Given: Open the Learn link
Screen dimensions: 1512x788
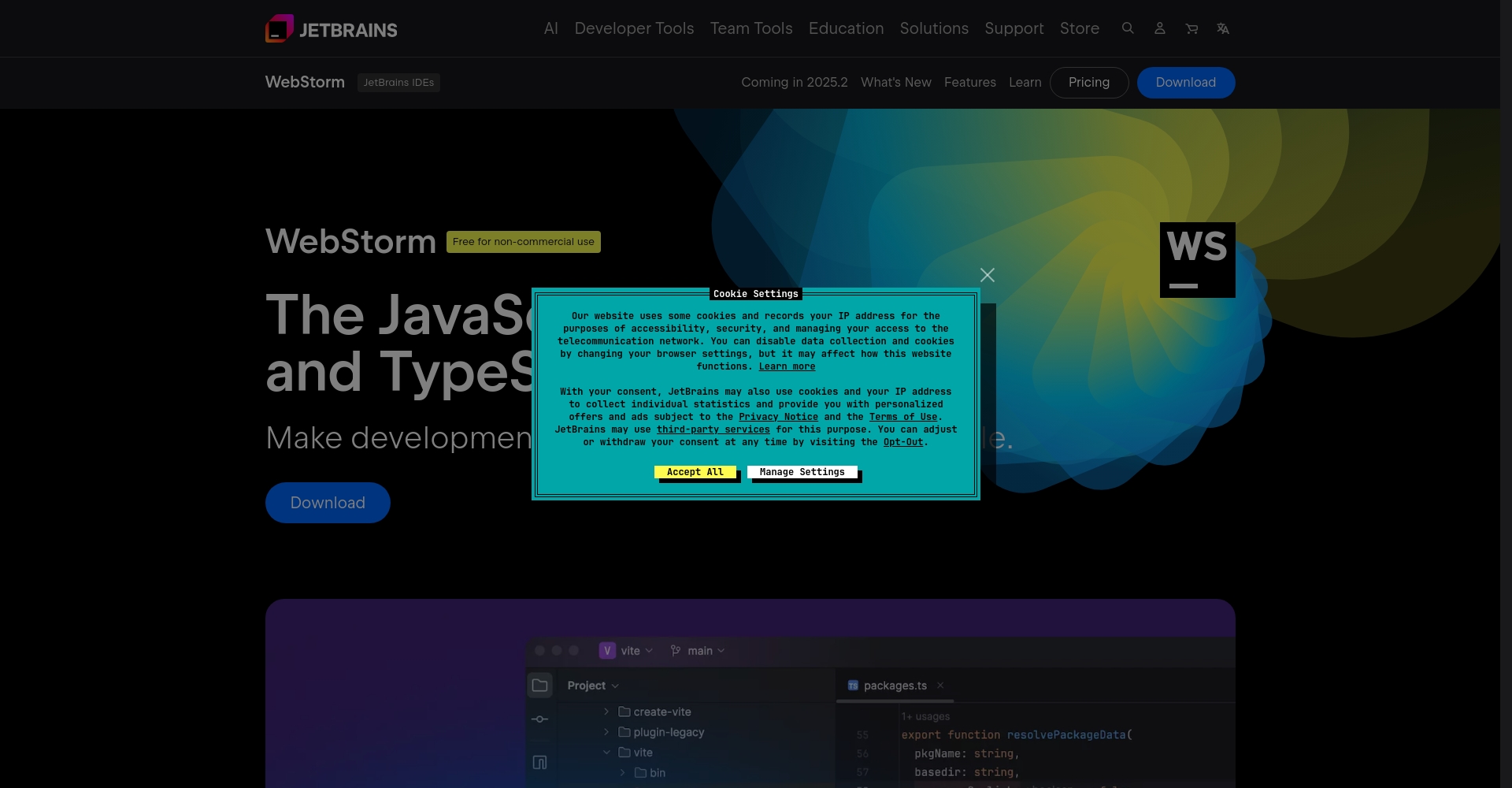Looking at the screenshot, I should 1025,82.
